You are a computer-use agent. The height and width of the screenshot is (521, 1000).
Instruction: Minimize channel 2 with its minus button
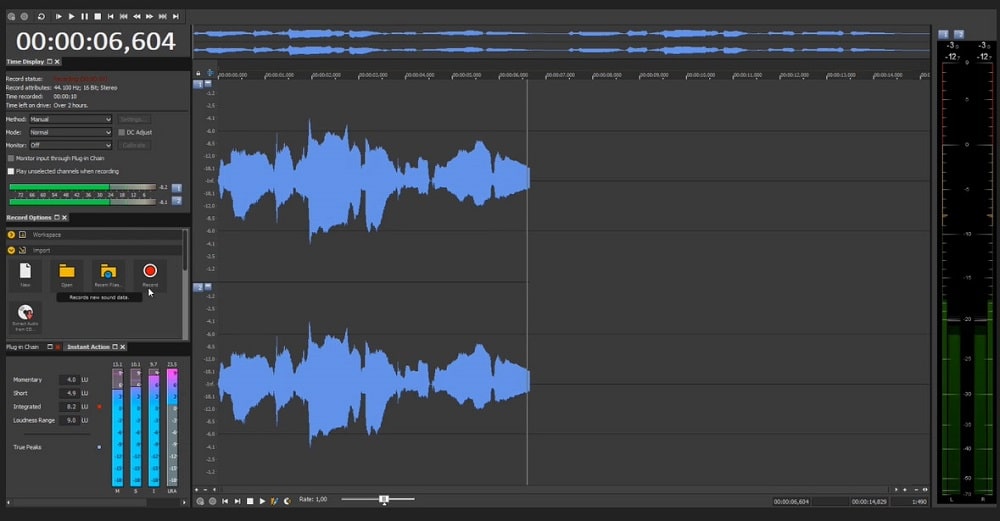click(208, 287)
